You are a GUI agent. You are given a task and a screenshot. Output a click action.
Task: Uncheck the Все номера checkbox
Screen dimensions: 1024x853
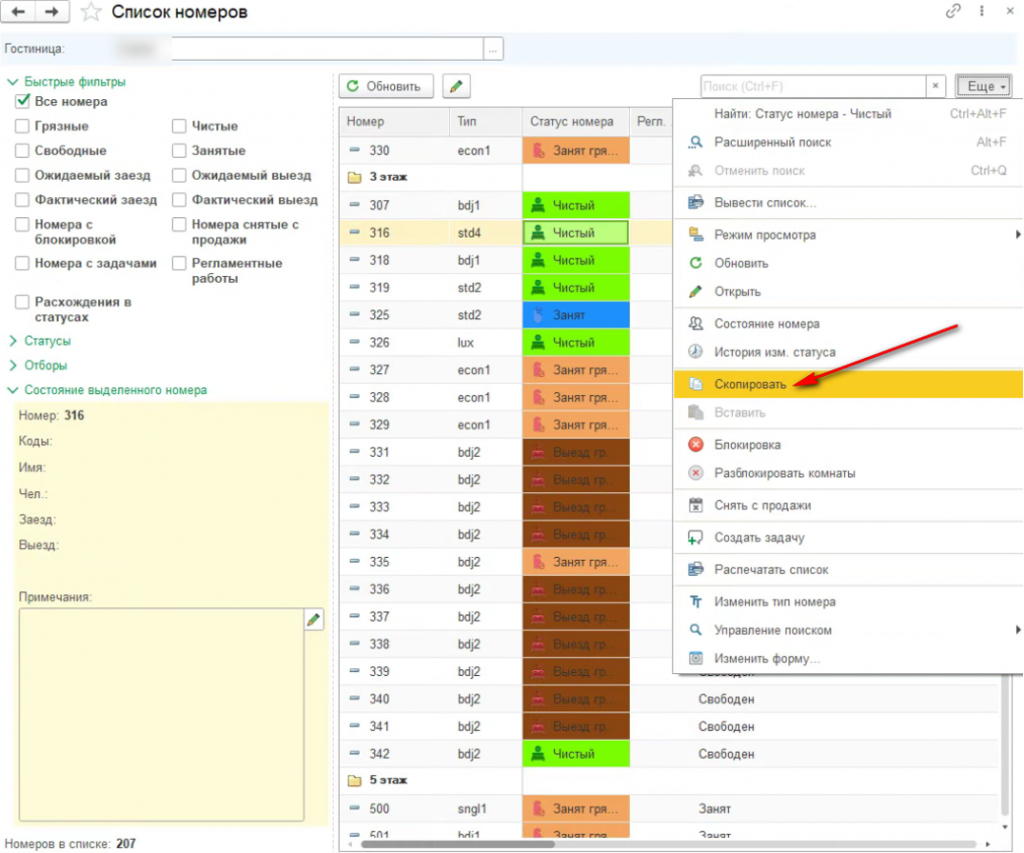click(x=23, y=101)
